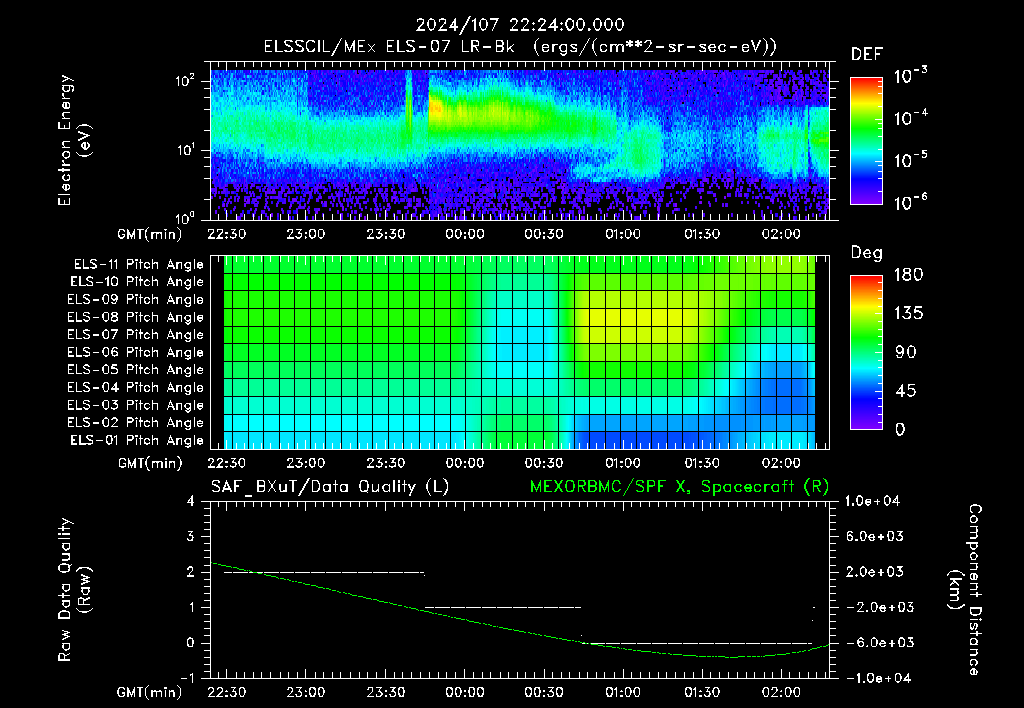This screenshot has width=1024, height=708.
Task: Click the 22:30 tick under the spectrogram
Action: (227, 234)
